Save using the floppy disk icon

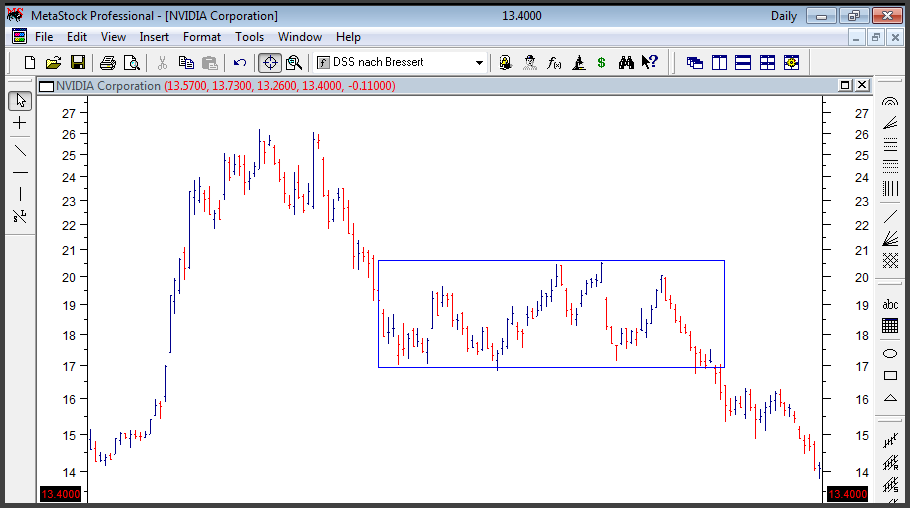[x=78, y=62]
